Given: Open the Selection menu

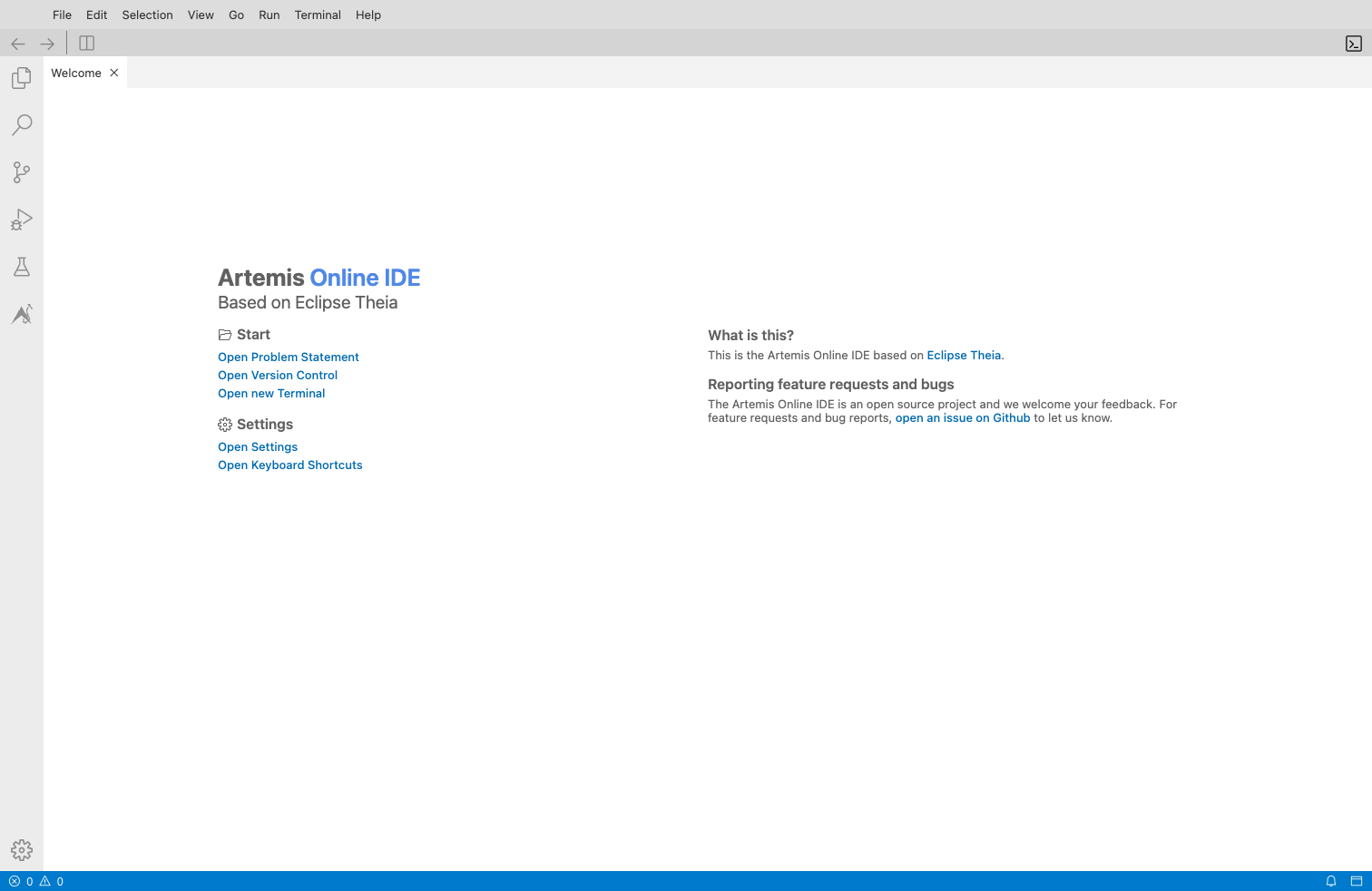Looking at the screenshot, I should click(147, 15).
